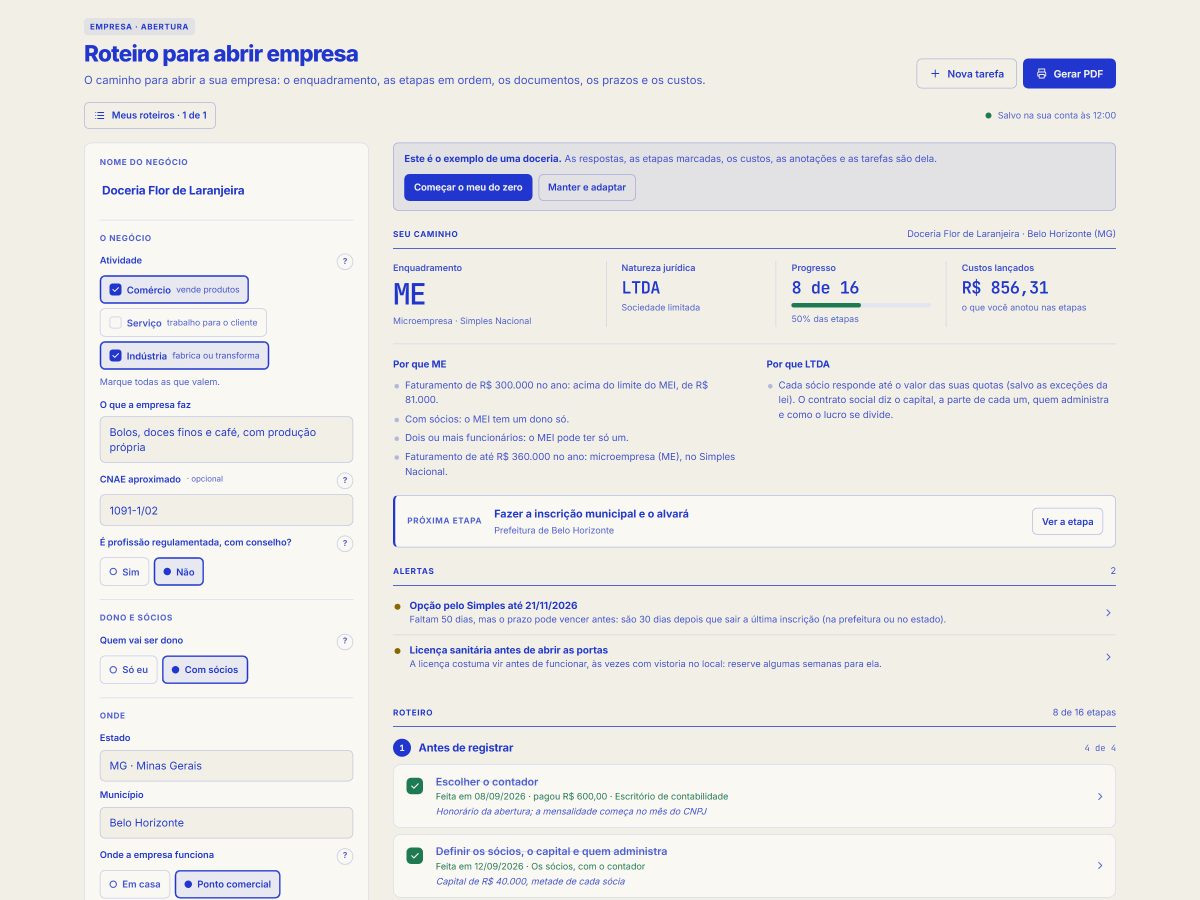Click the Nova tarefa button
This screenshot has height=900, width=1200.
tap(967, 74)
